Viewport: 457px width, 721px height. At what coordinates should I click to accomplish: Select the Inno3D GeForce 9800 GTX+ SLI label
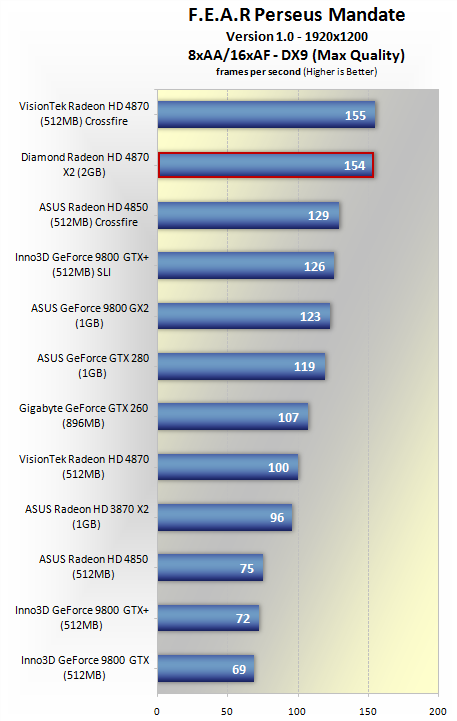click(x=82, y=265)
